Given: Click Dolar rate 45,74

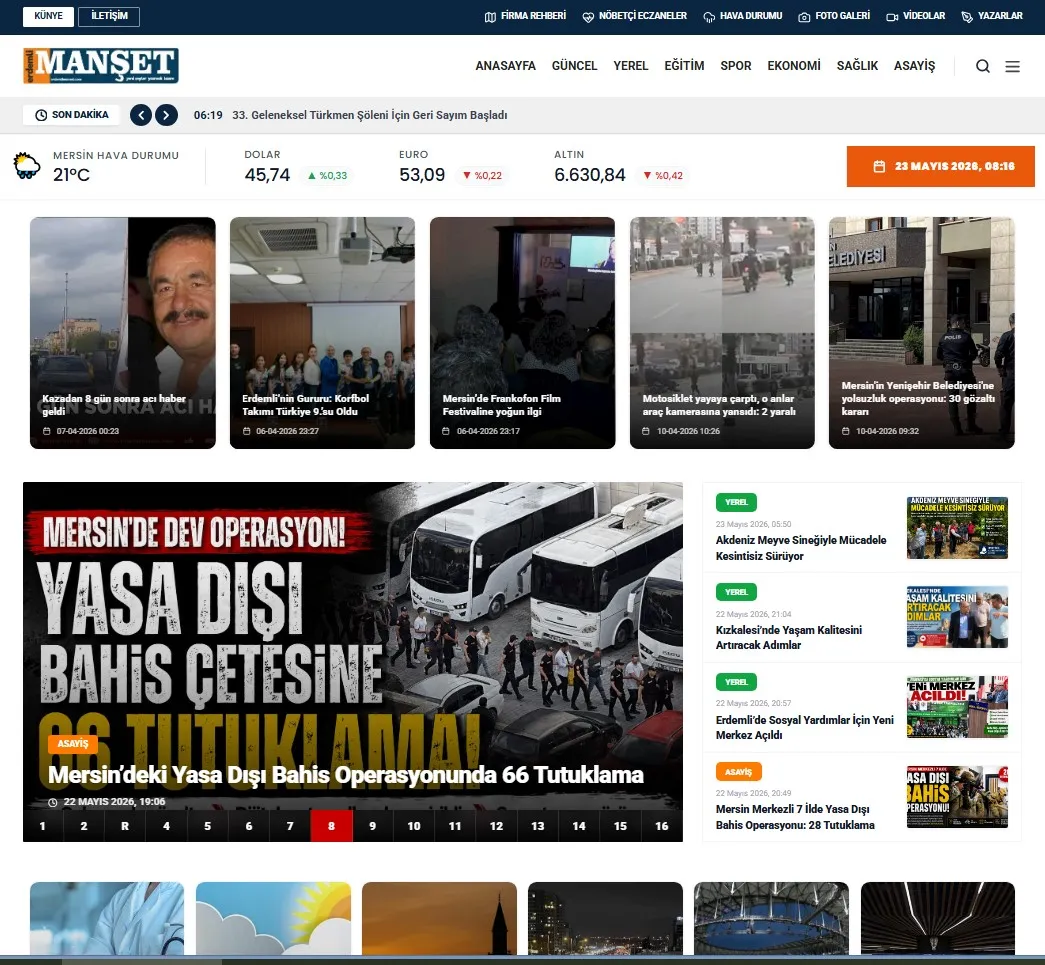Looking at the screenshot, I should (x=267, y=175).
